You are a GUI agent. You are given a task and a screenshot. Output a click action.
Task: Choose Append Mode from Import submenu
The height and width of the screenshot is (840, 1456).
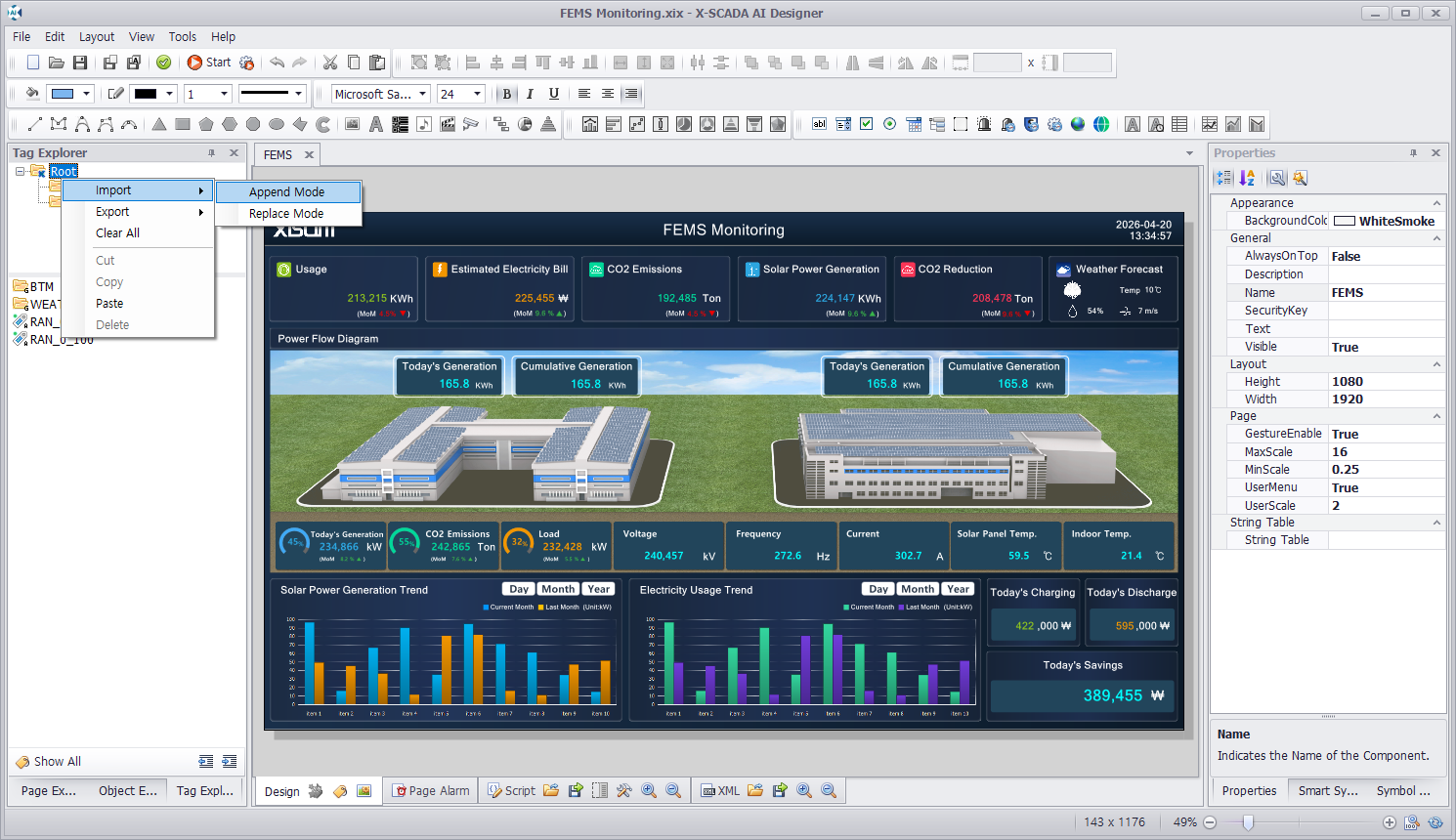point(287,192)
